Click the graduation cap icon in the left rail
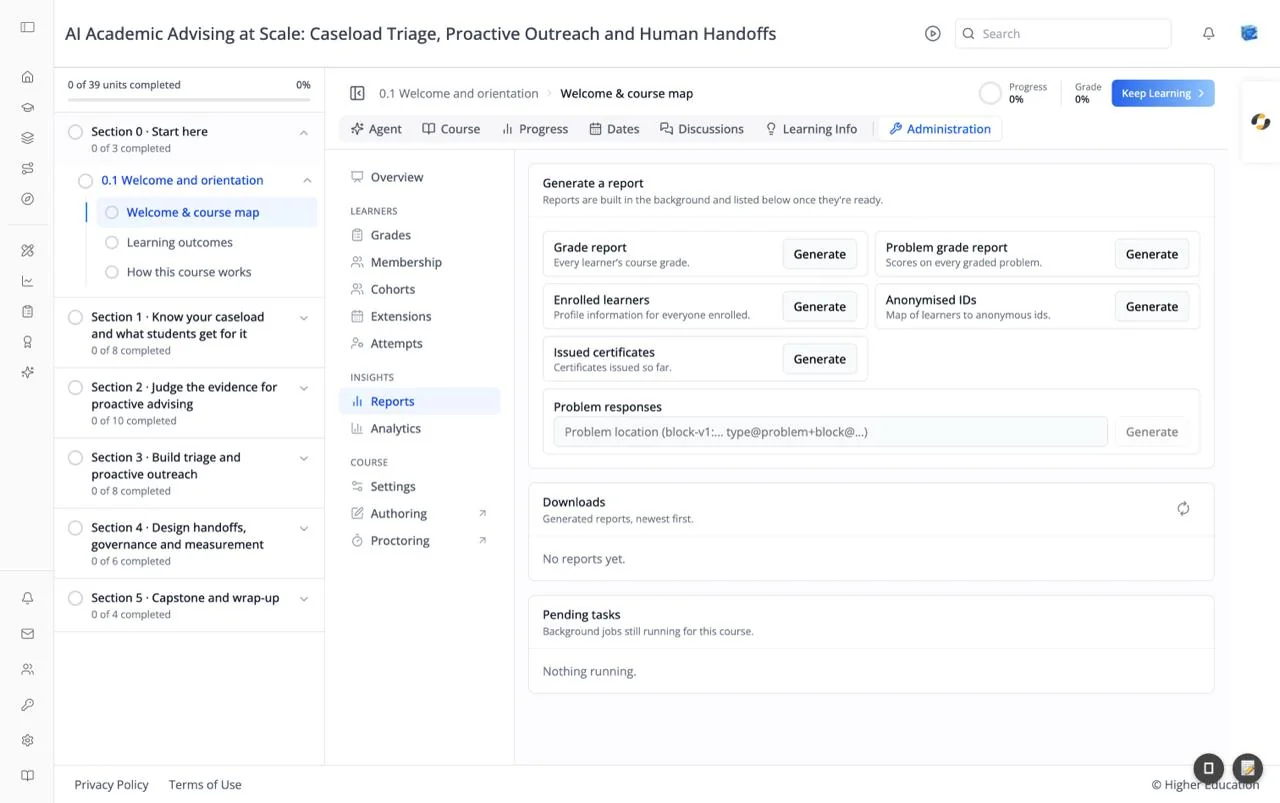 click(27, 108)
